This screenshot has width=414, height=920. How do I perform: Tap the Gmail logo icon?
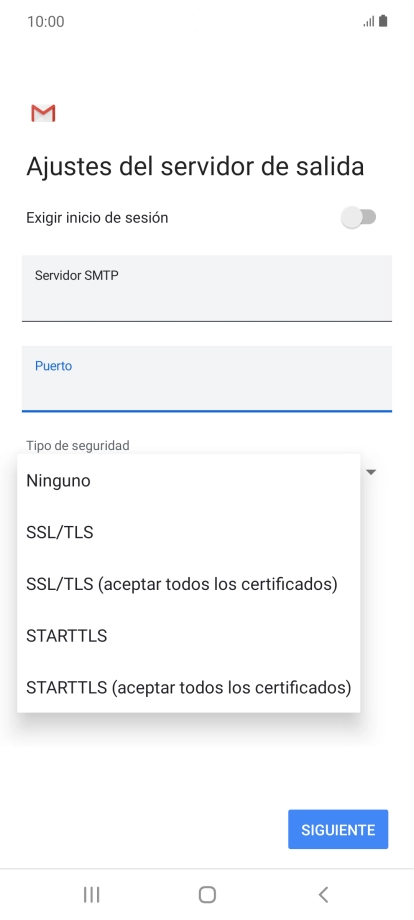coord(43,113)
